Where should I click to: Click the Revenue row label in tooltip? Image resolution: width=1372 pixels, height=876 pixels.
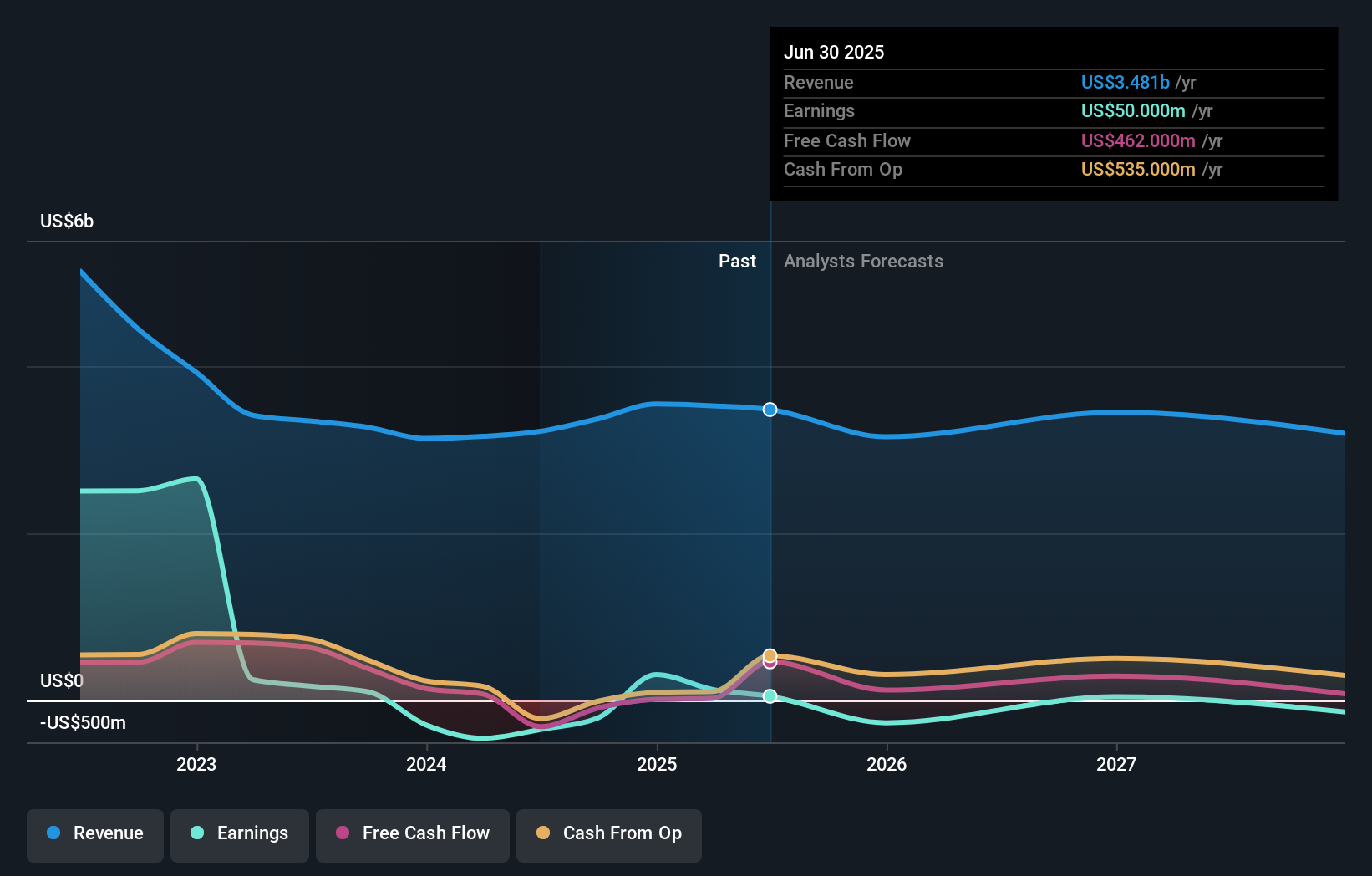[819, 82]
